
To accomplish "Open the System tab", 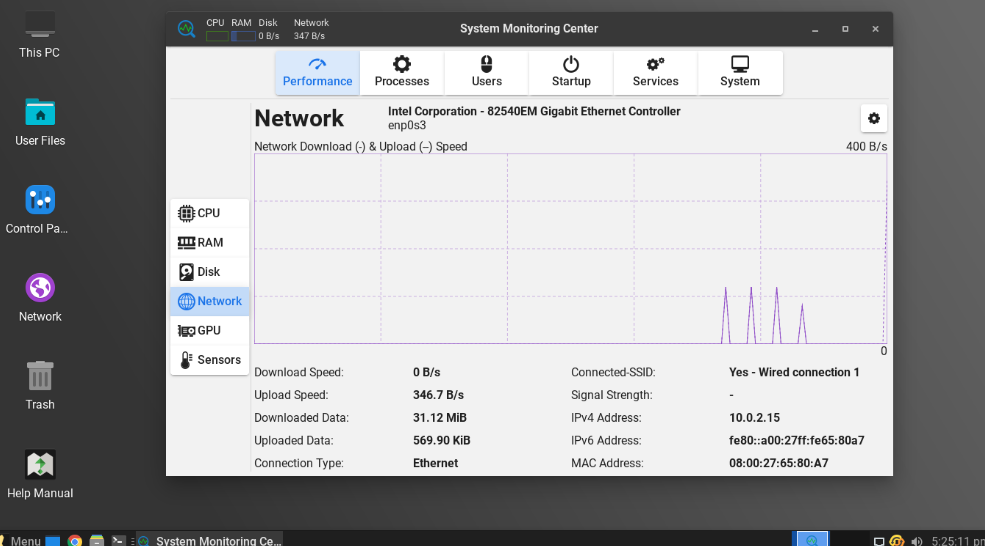I will click(740, 73).
